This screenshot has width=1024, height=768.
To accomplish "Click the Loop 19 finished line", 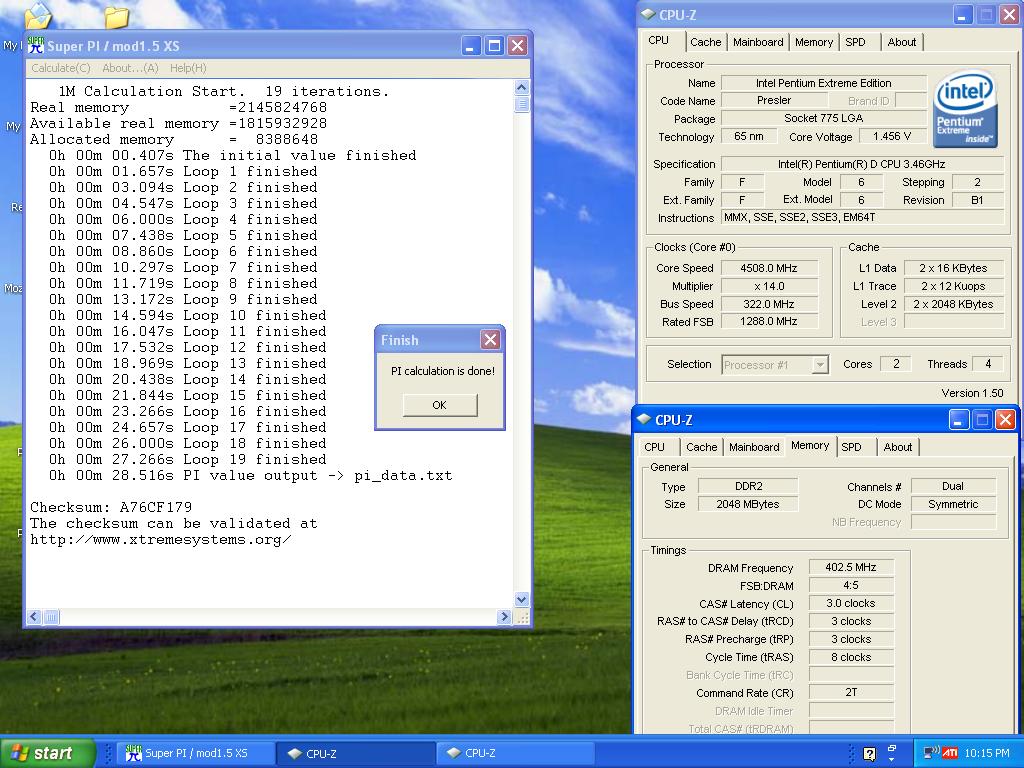I will [187, 460].
